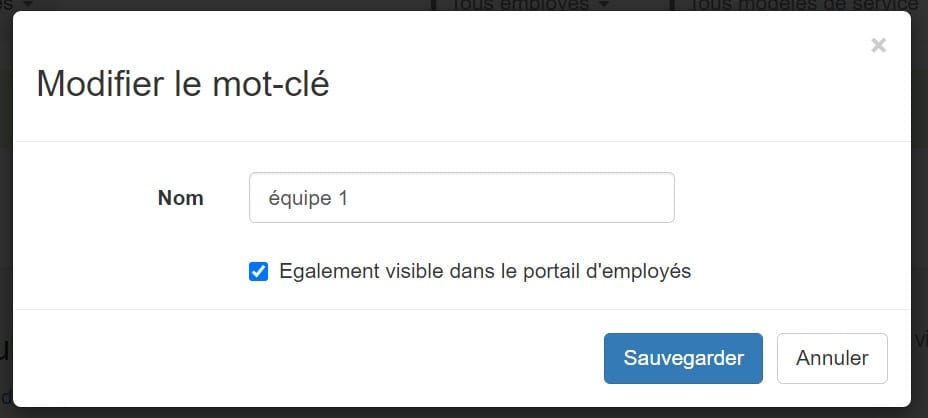Open the "Tous modèles de service" filter
Screen dimensions: 928x418
790,5
